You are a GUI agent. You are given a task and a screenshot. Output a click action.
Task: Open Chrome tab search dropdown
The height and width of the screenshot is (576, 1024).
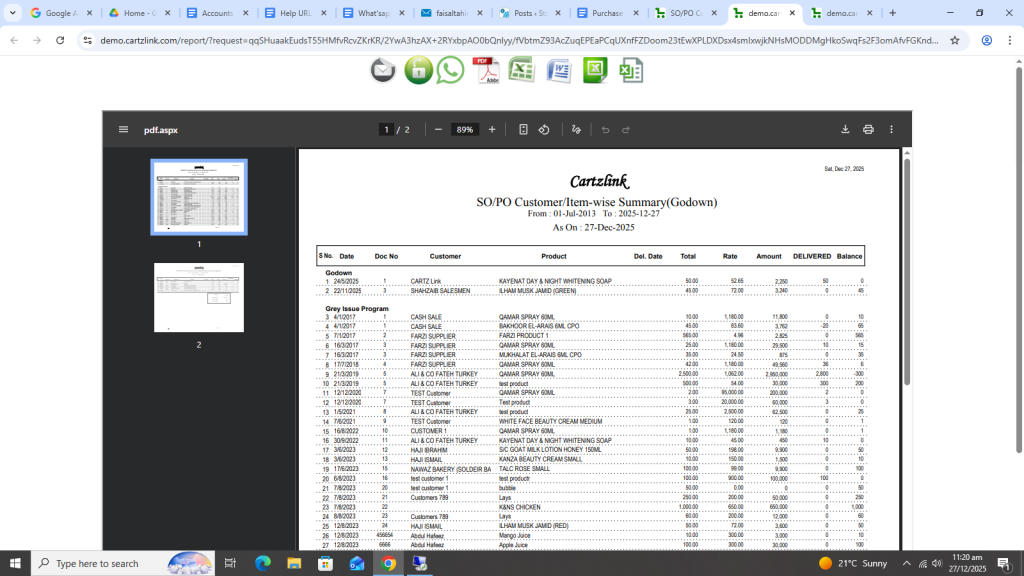tap(14, 13)
